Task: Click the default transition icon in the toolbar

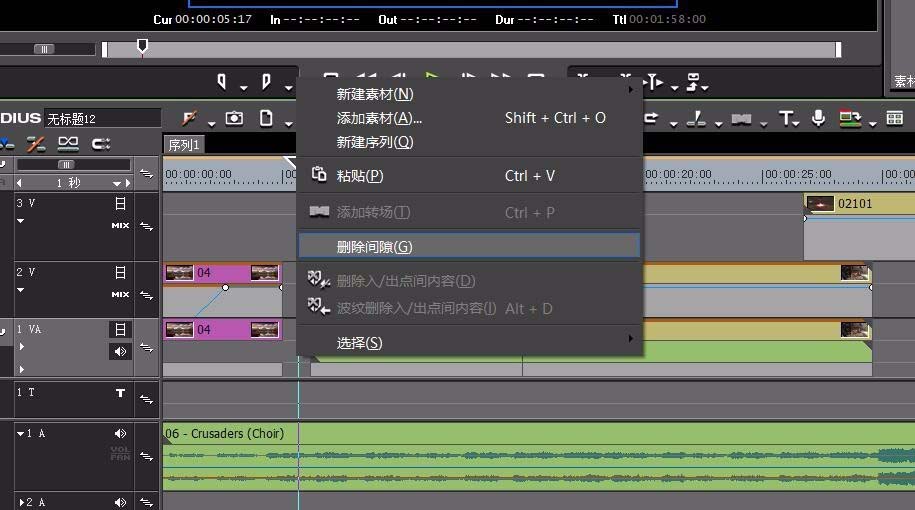Action: [x=742, y=119]
